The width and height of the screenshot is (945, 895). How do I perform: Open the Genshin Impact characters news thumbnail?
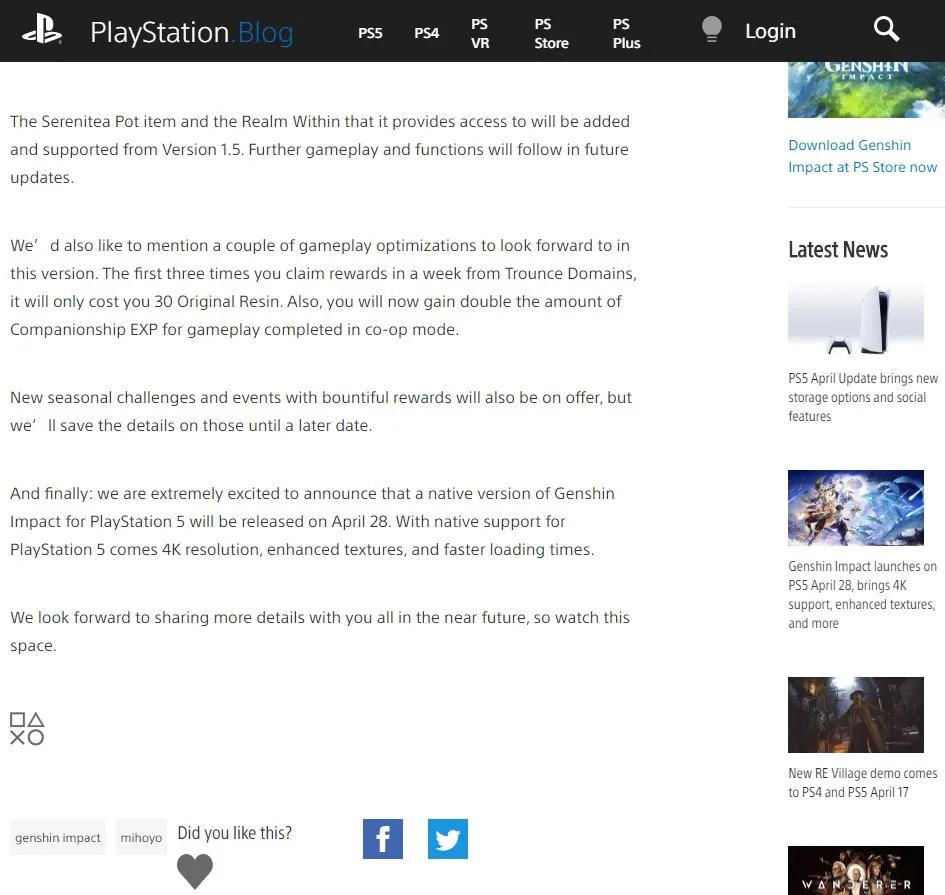856,507
